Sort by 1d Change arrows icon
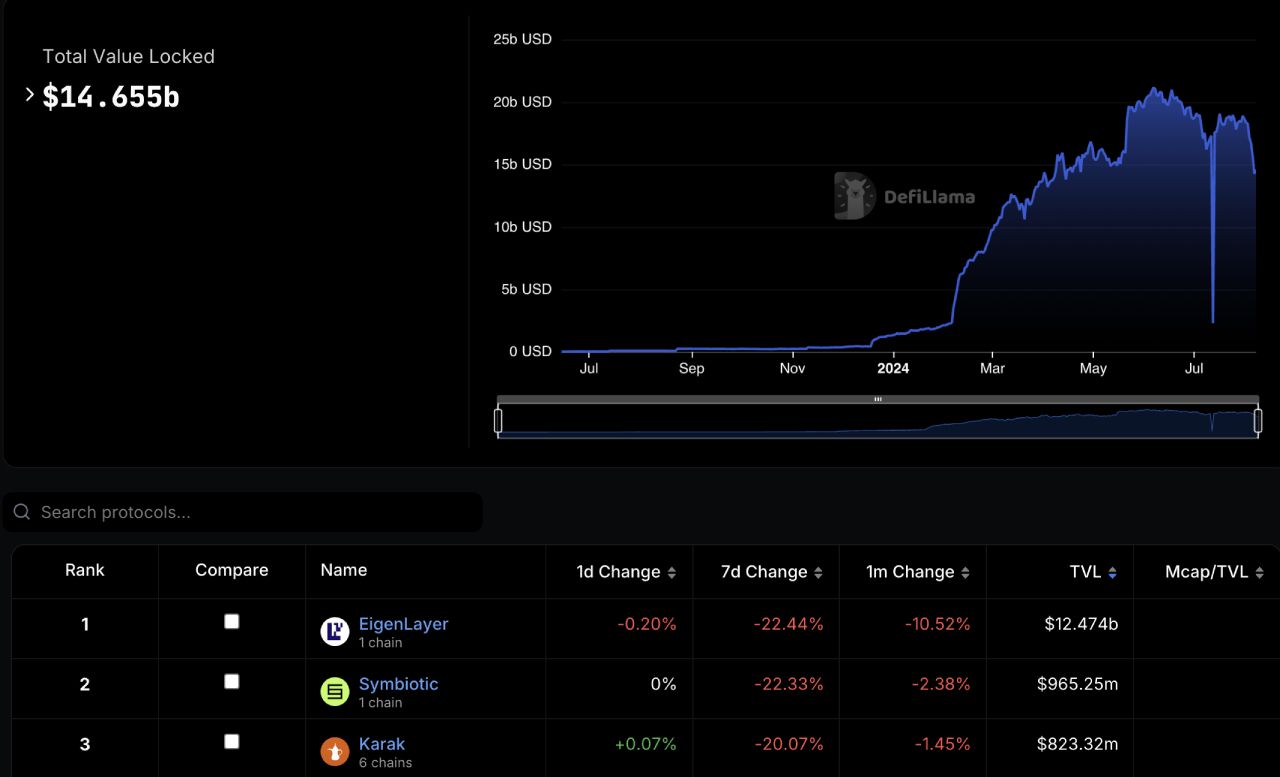 [x=672, y=573]
